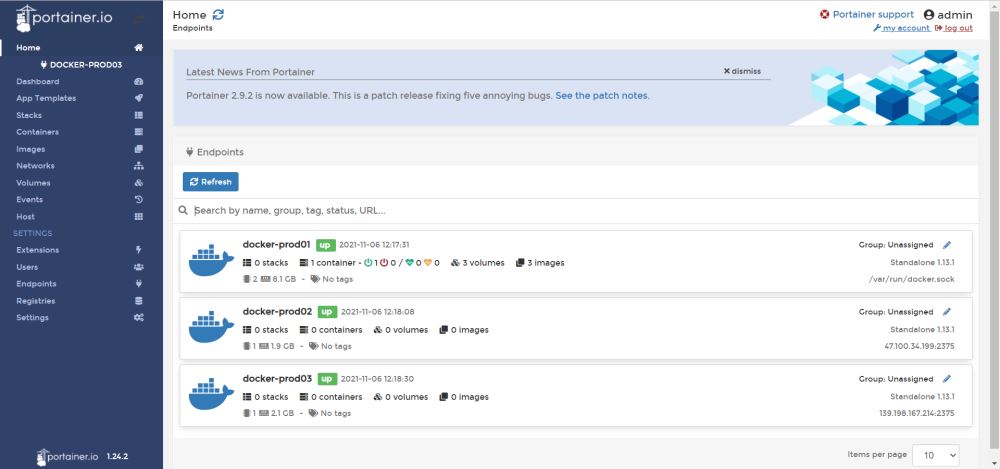Click the edit pencil icon for docker-prod01
This screenshot has height=469, width=1000.
946,245
